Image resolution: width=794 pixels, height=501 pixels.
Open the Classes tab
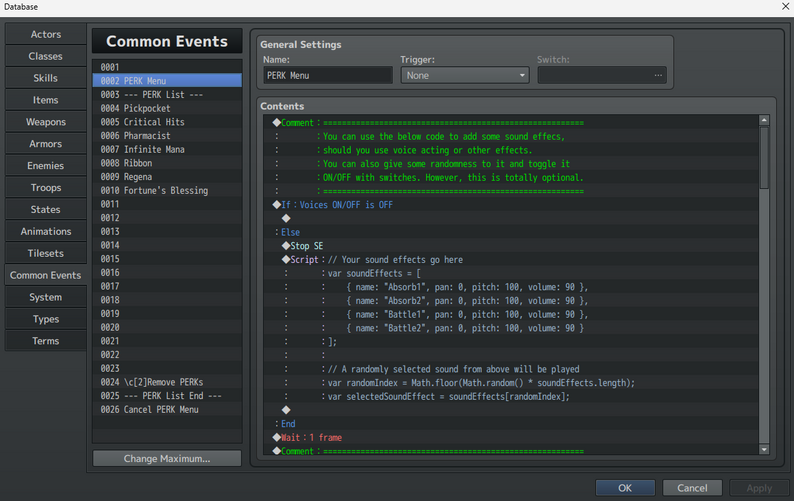tap(46, 56)
